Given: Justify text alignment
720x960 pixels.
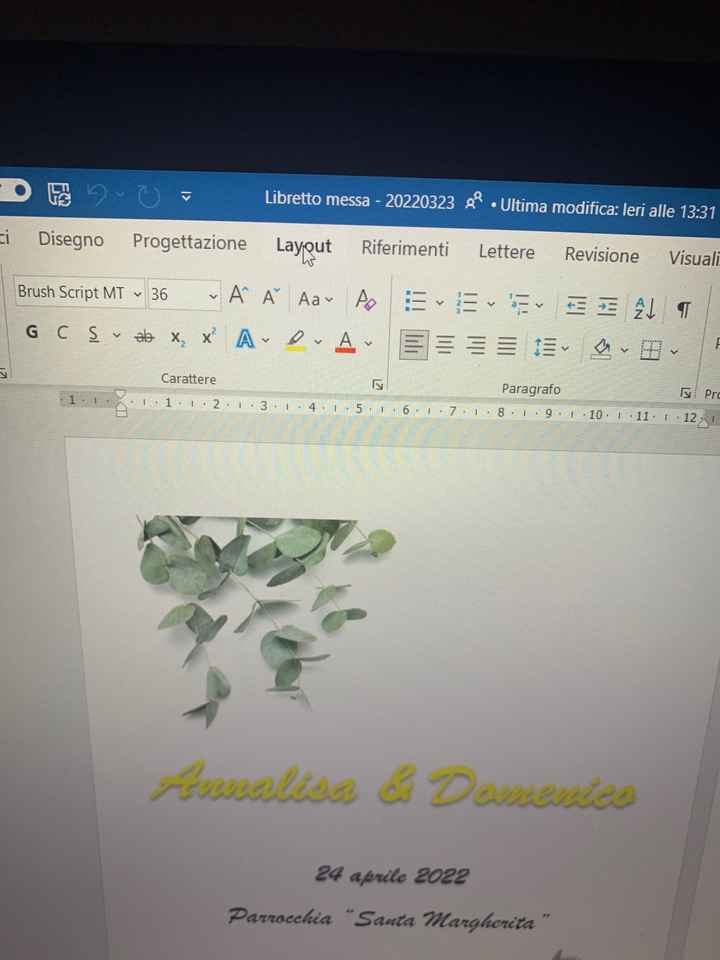Looking at the screenshot, I should point(506,347).
